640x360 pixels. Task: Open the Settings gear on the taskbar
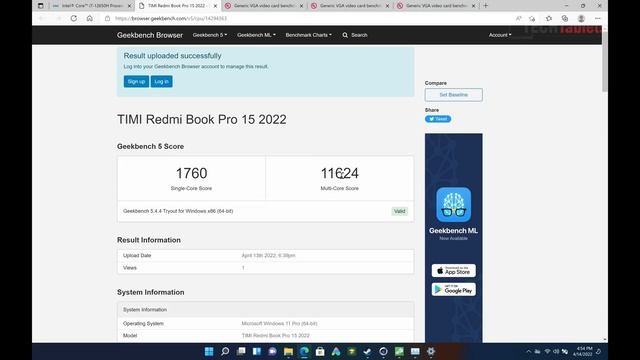(431, 351)
